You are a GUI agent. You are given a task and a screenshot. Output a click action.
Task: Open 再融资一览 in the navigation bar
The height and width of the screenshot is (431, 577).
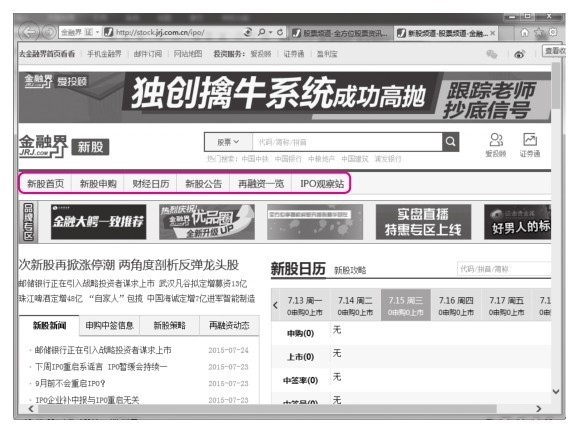(261, 183)
